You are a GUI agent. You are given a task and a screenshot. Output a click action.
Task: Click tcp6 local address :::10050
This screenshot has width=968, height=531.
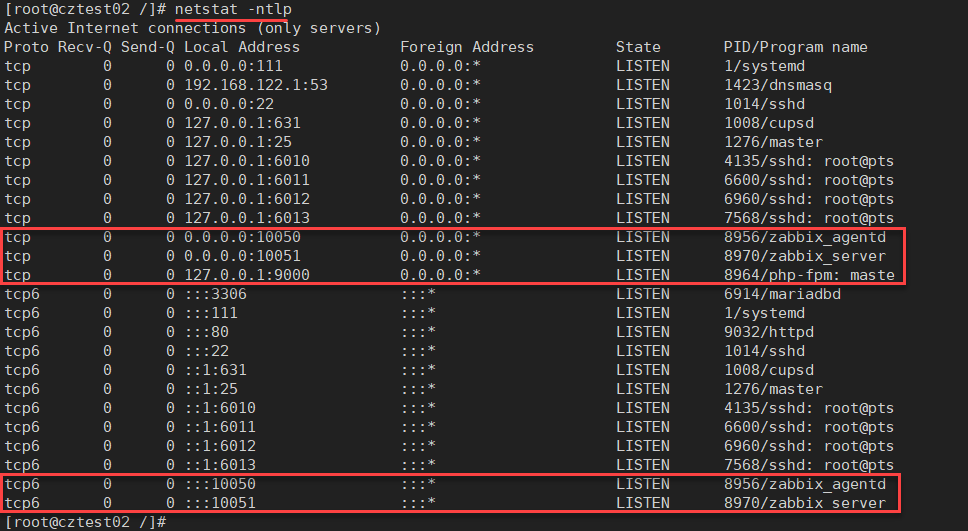tap(220, 484)
